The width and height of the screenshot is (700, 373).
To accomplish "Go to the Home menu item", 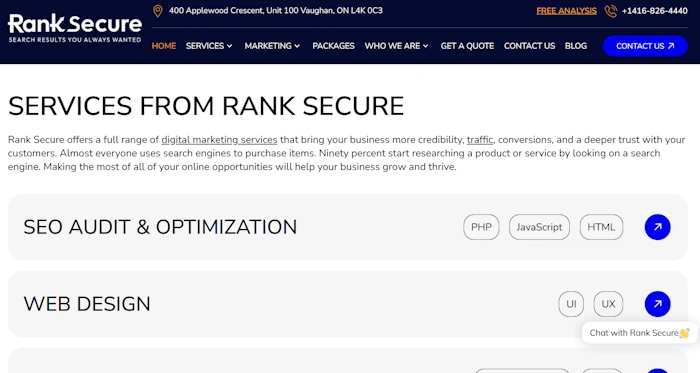I will pyautogui.click(x=164, y=46).
